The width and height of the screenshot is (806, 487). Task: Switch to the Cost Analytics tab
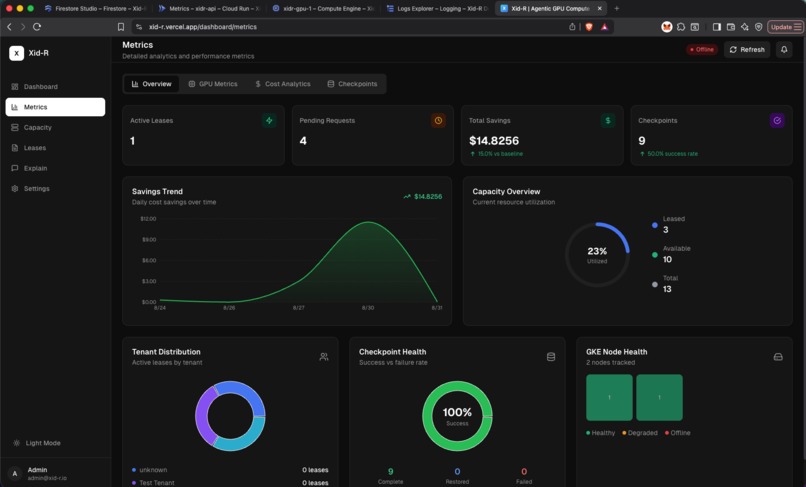[283, 84]
